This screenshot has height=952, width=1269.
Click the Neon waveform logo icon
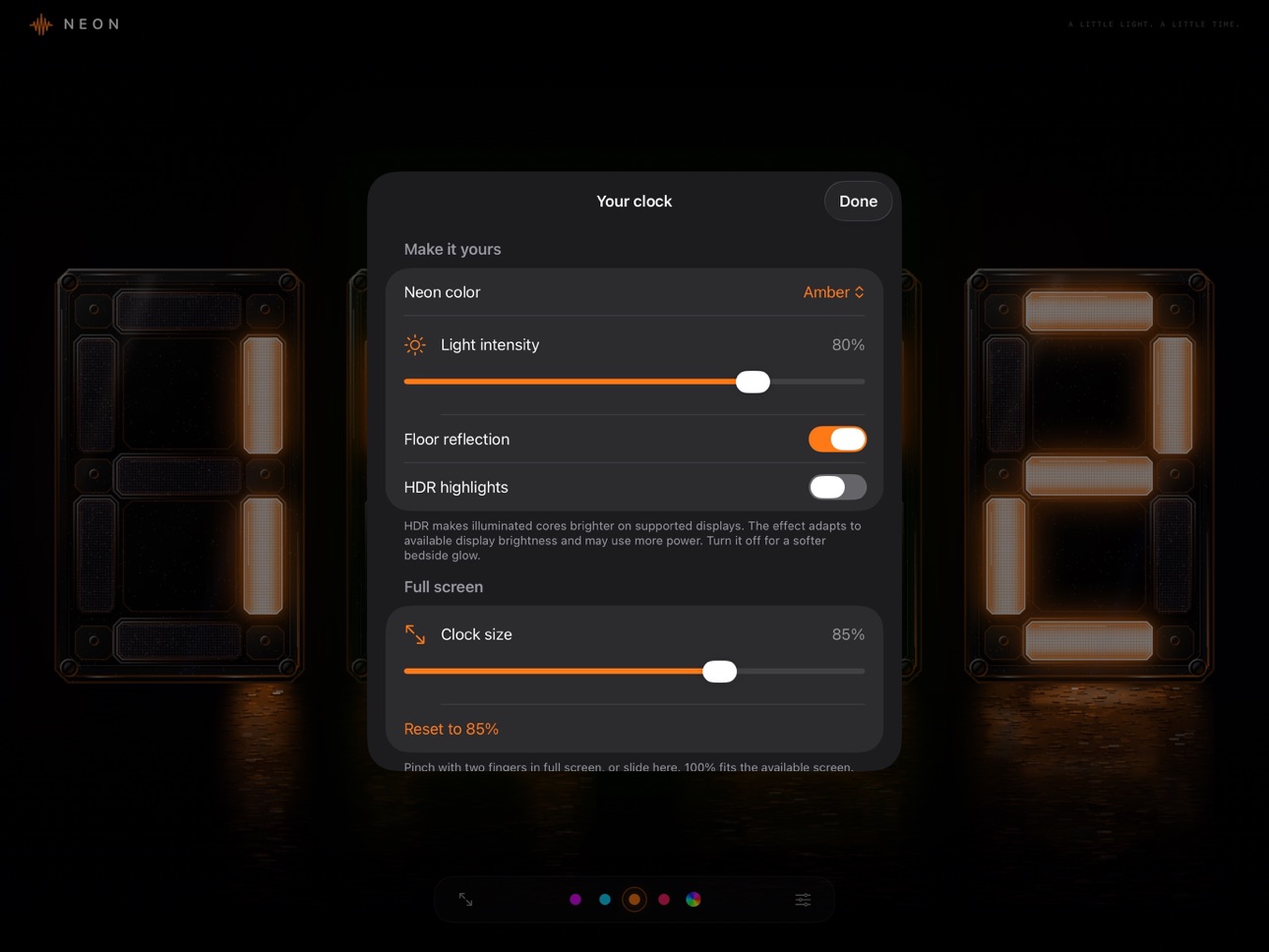pyautogui.click(x=40, y=25)
